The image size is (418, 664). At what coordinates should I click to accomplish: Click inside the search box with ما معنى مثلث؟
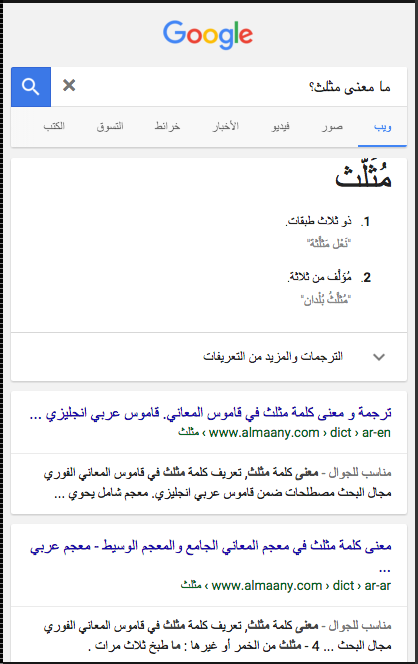point(229,87)
